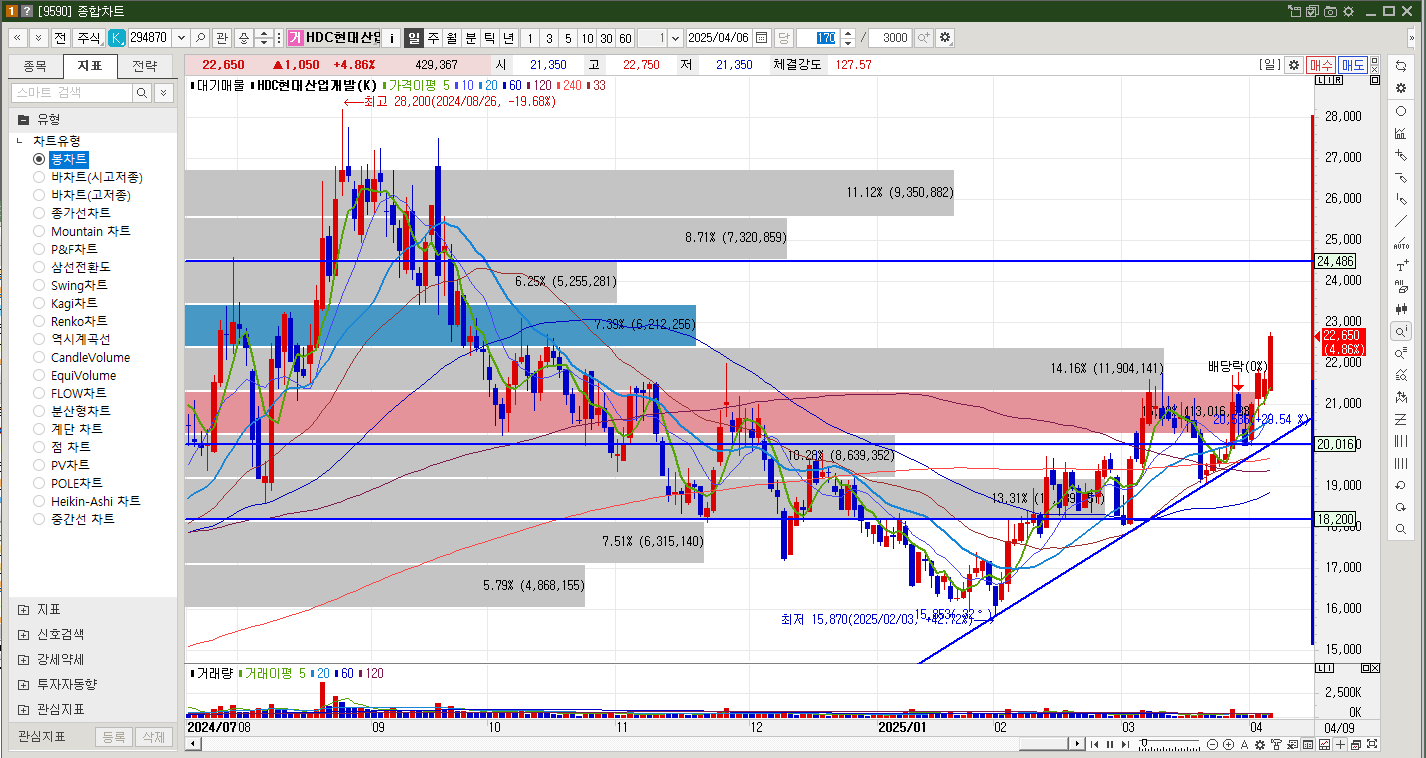Select 종가선차트 radio option
1426x758 pixels.
tap(39, 213)
